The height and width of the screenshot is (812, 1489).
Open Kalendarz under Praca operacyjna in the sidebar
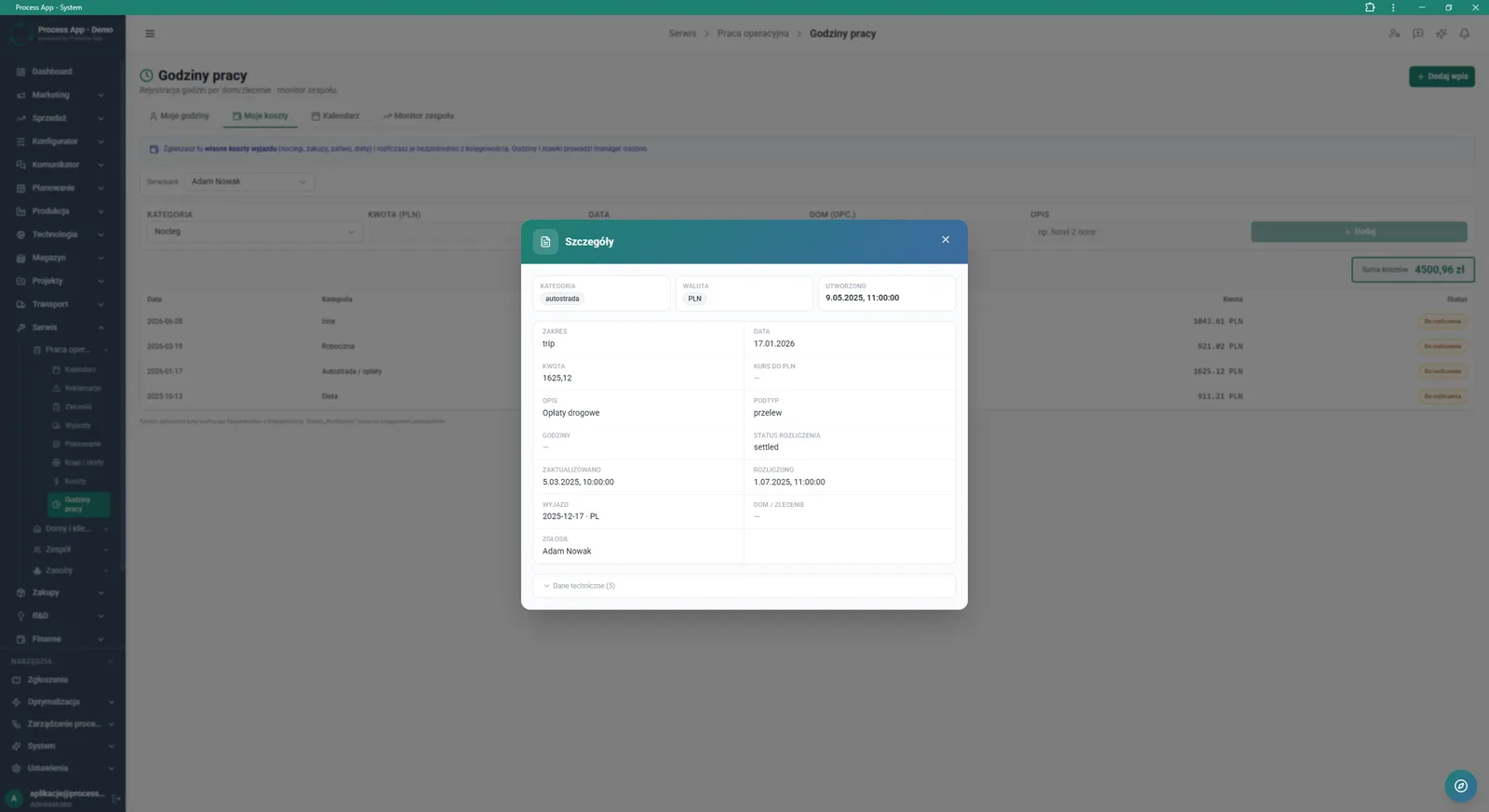[79, 369]
